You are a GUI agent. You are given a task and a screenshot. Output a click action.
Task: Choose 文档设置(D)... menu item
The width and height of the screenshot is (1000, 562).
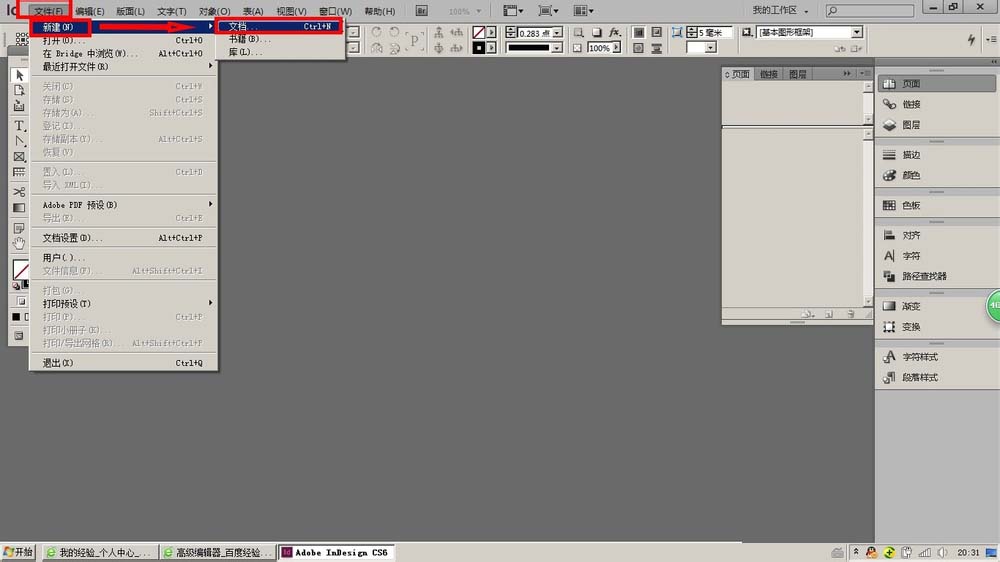(123, 238)
